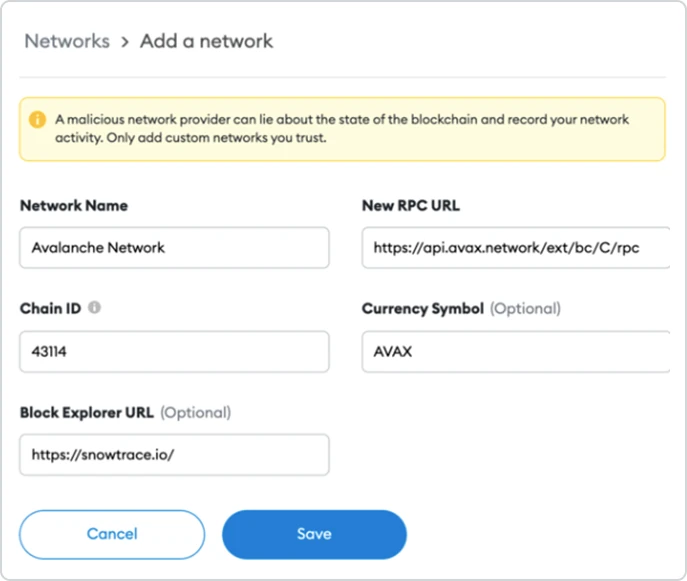687x581 pixels.
Task: Click the Network Name label
Action: click(74, 205)
